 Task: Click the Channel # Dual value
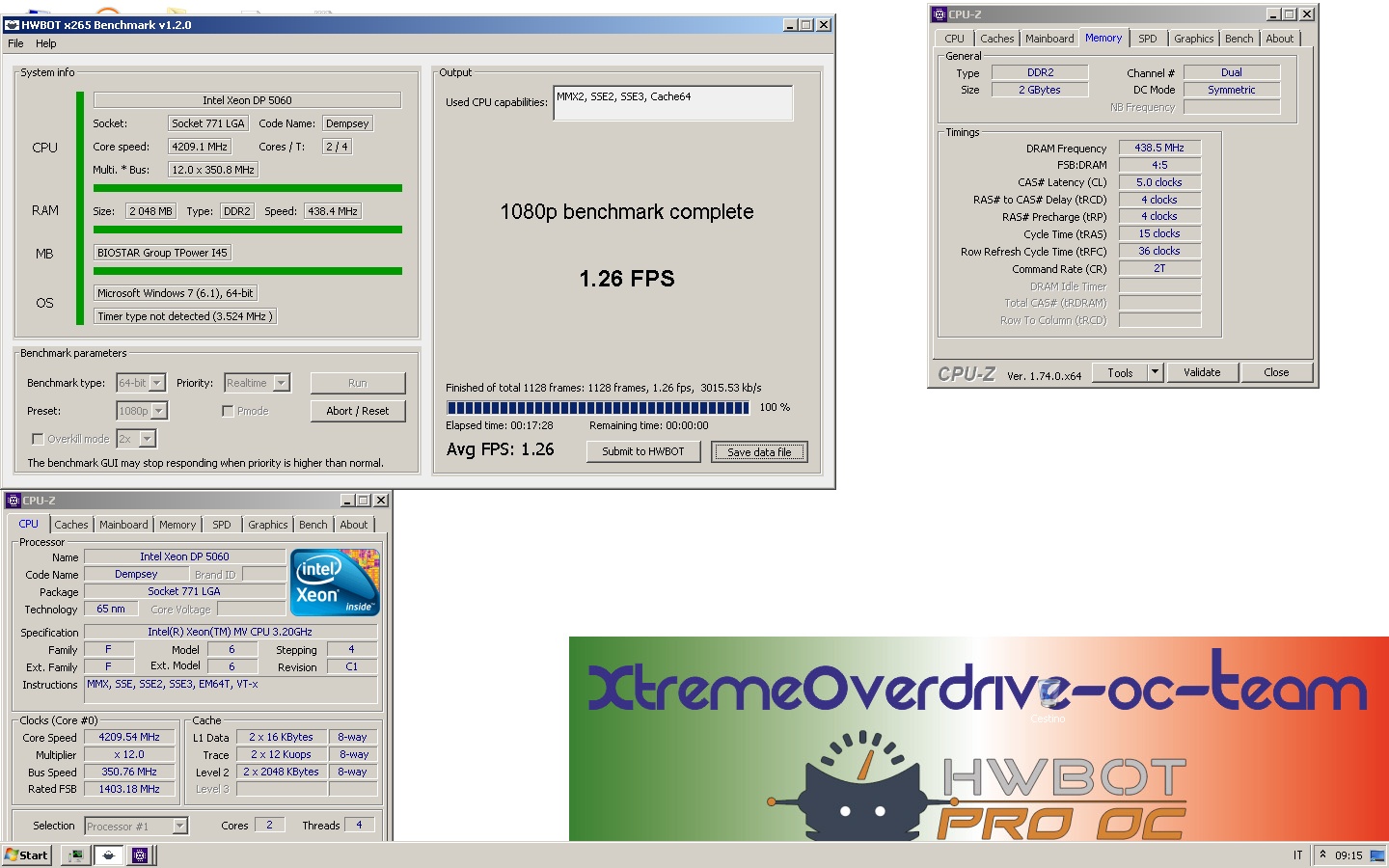(x=1232, y=72)
